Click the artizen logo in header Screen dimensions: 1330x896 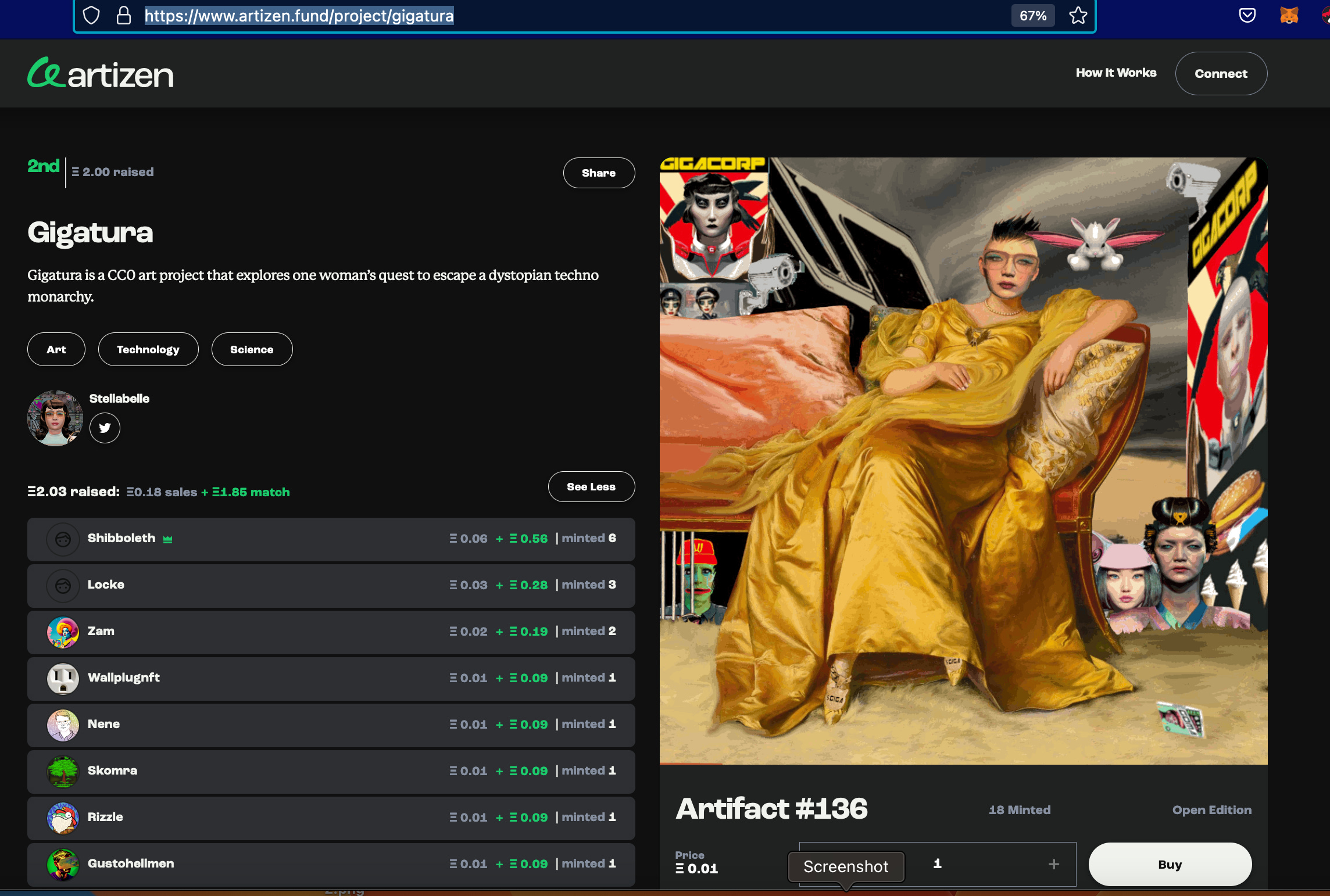coord(101,74)
